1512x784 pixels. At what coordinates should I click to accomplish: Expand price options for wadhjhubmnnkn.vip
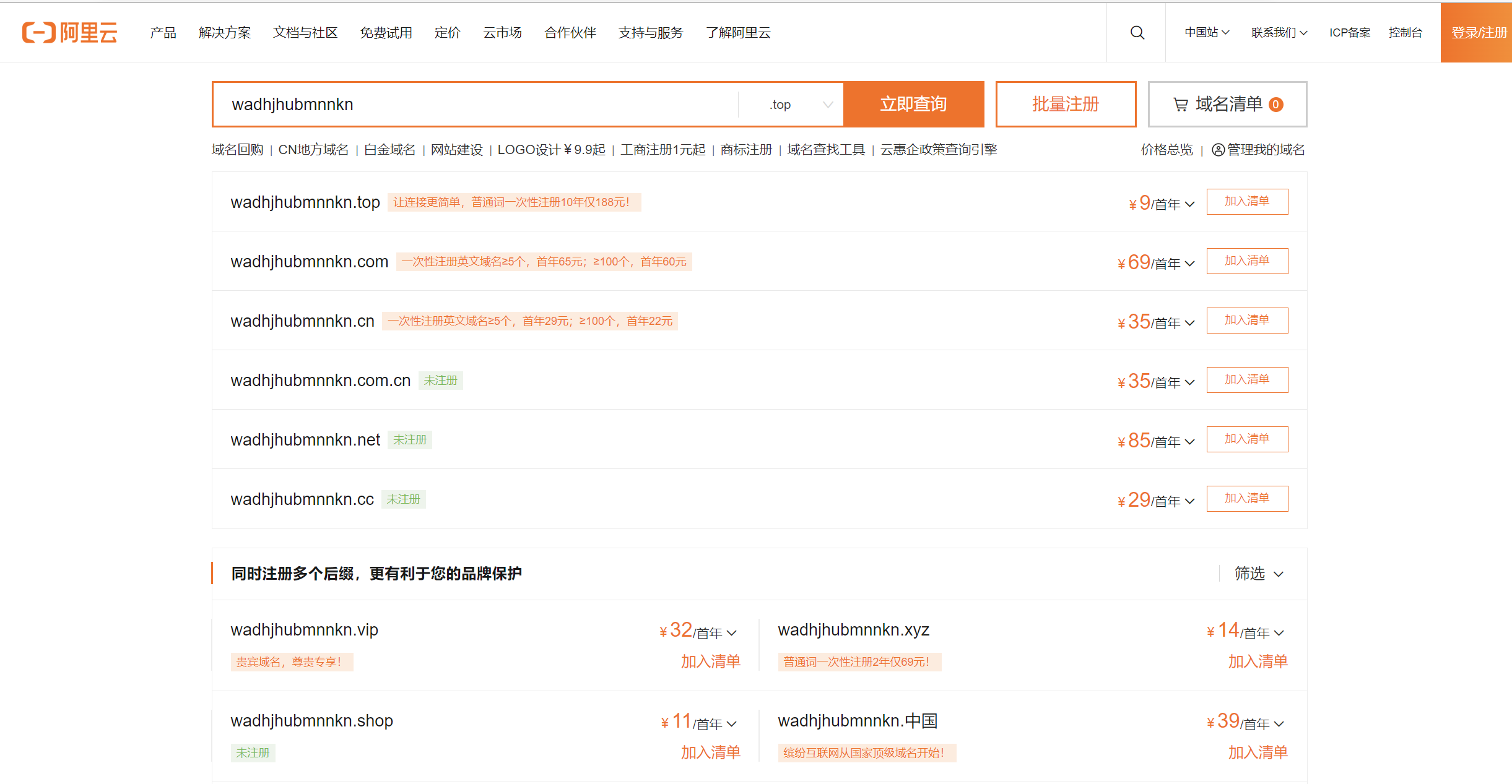point(732,632)
